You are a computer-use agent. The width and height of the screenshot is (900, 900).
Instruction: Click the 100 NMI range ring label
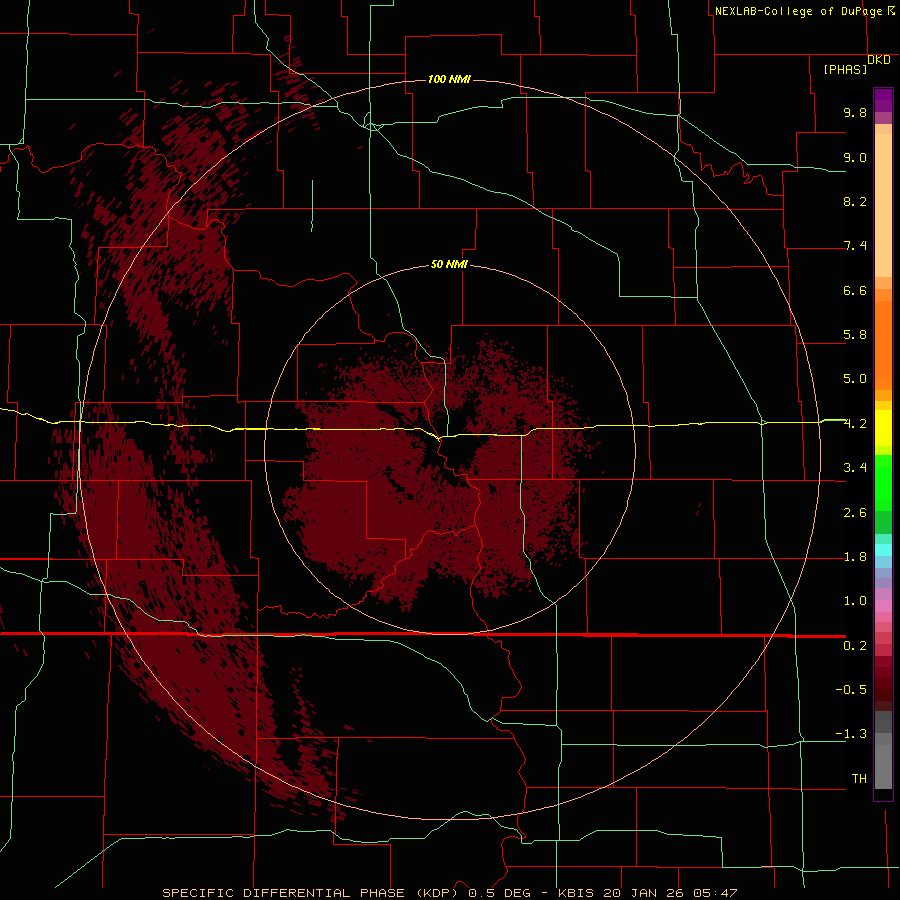pos(449,79)
